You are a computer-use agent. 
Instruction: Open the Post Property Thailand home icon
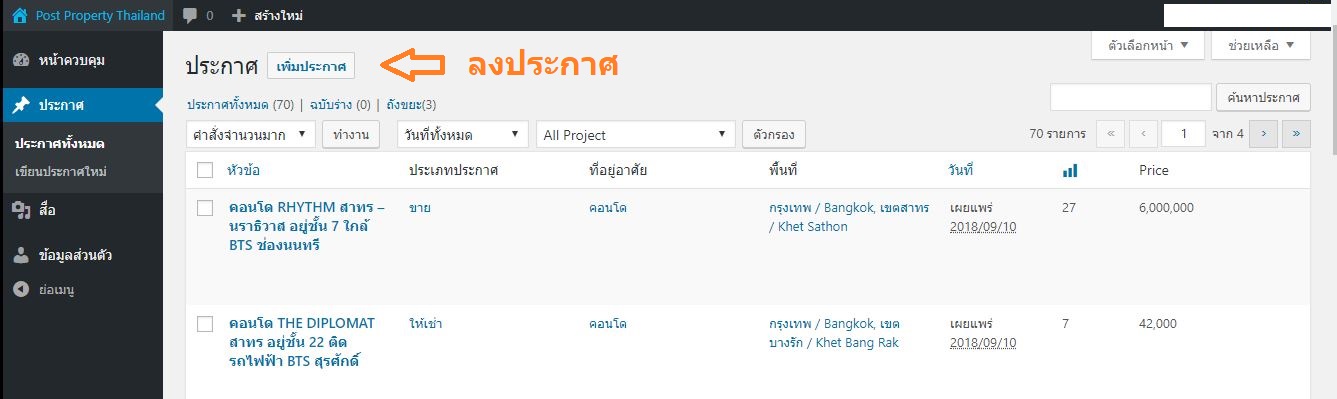coord(20,15)
